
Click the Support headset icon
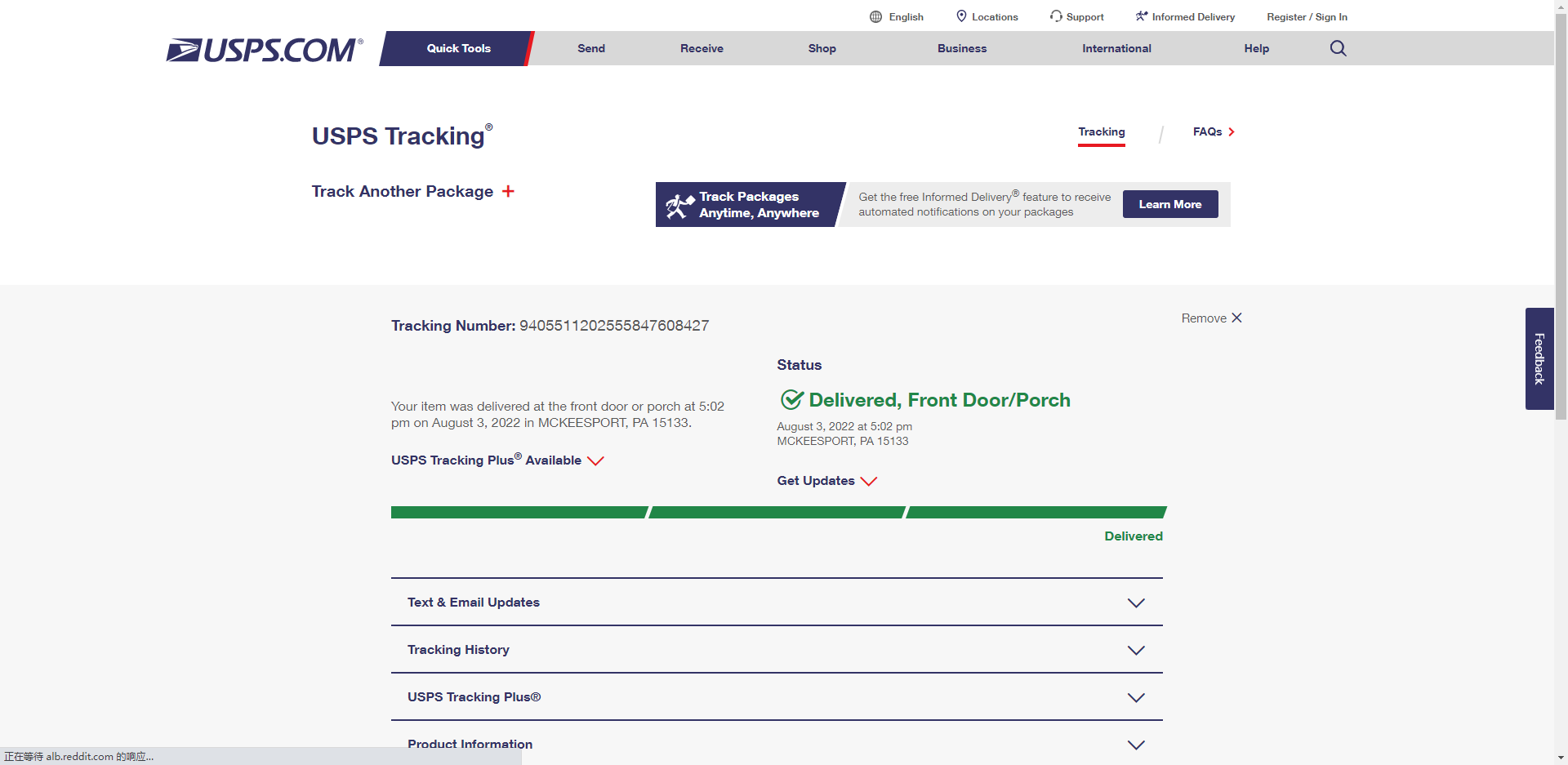coord(1056,16)
